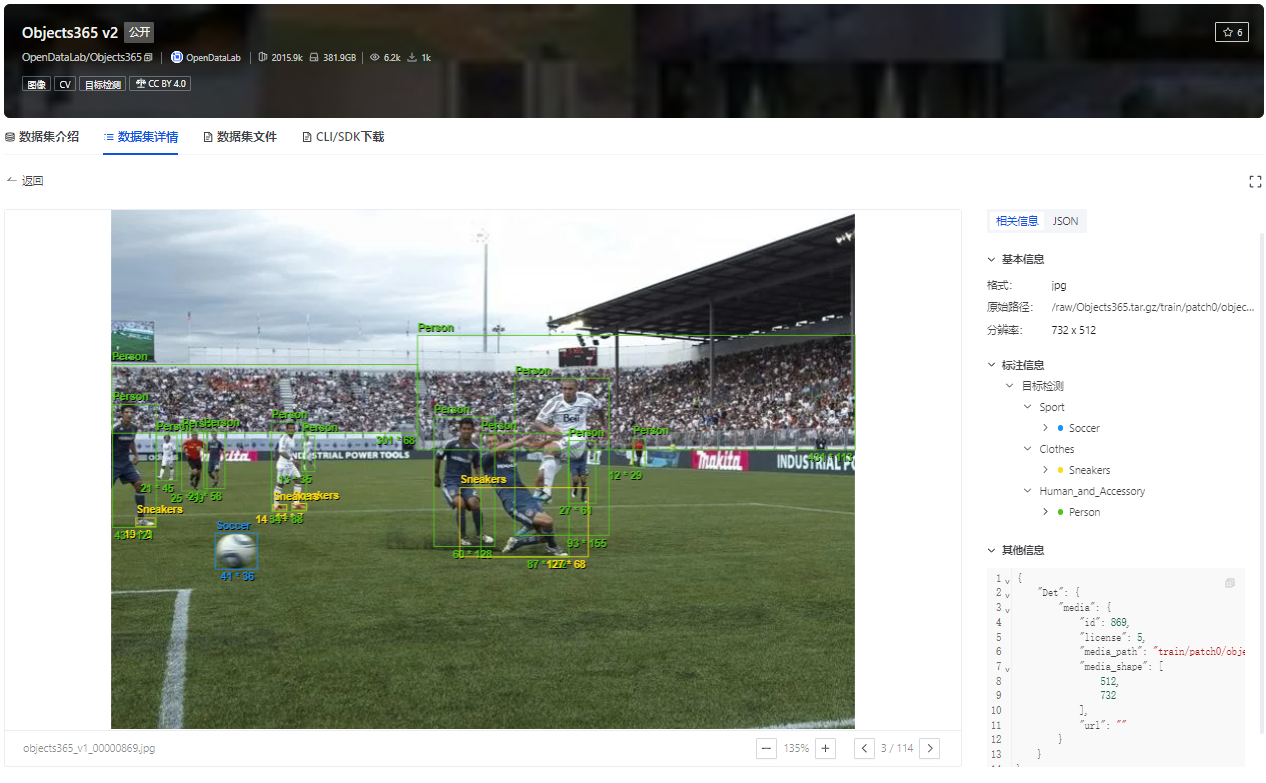The width and height of the screenshot is (1266, 783).
Task: Click the Sneakers tree item label
Action: pos(1090,470)
